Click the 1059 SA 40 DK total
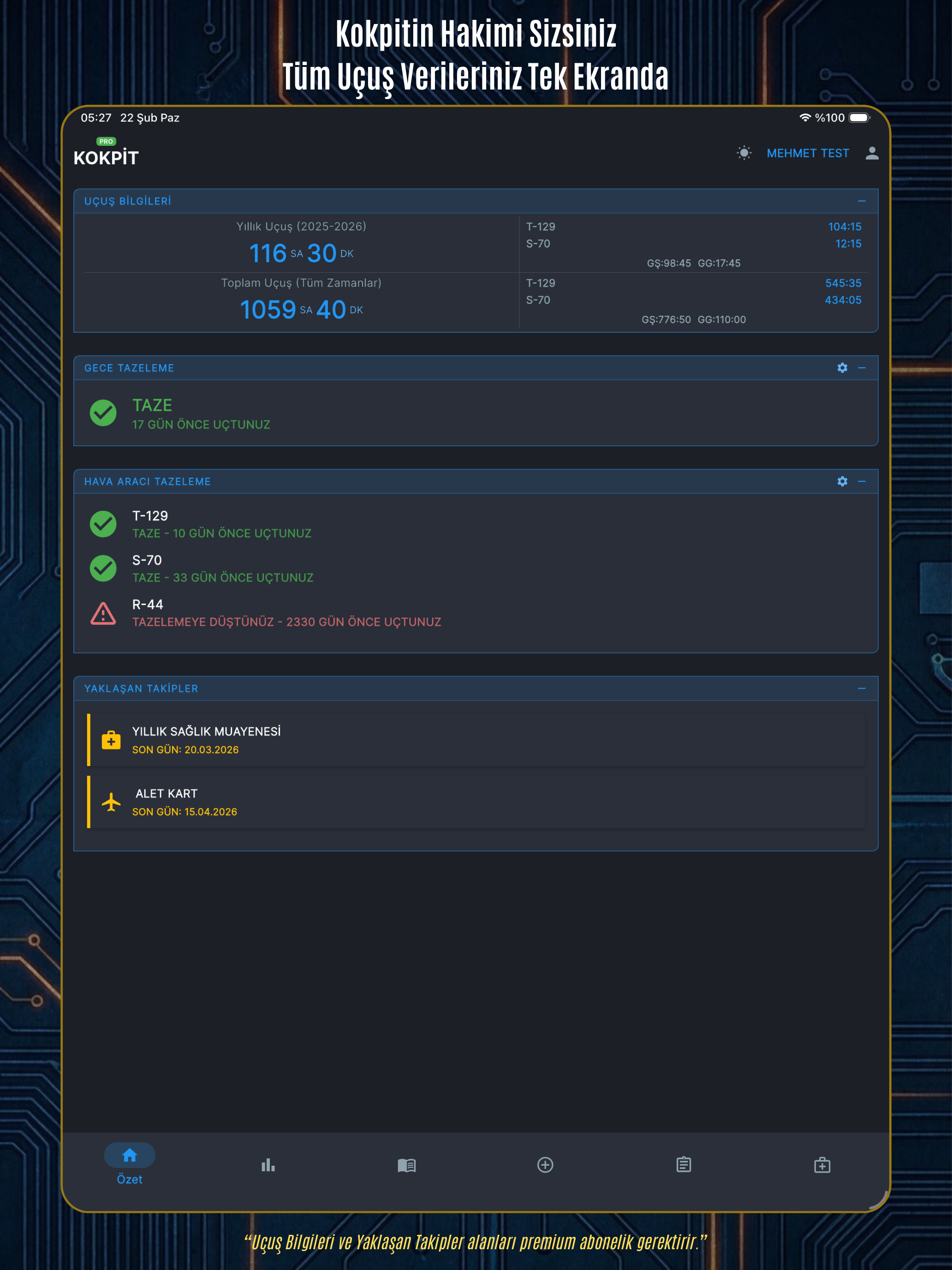 pos(301,310)
